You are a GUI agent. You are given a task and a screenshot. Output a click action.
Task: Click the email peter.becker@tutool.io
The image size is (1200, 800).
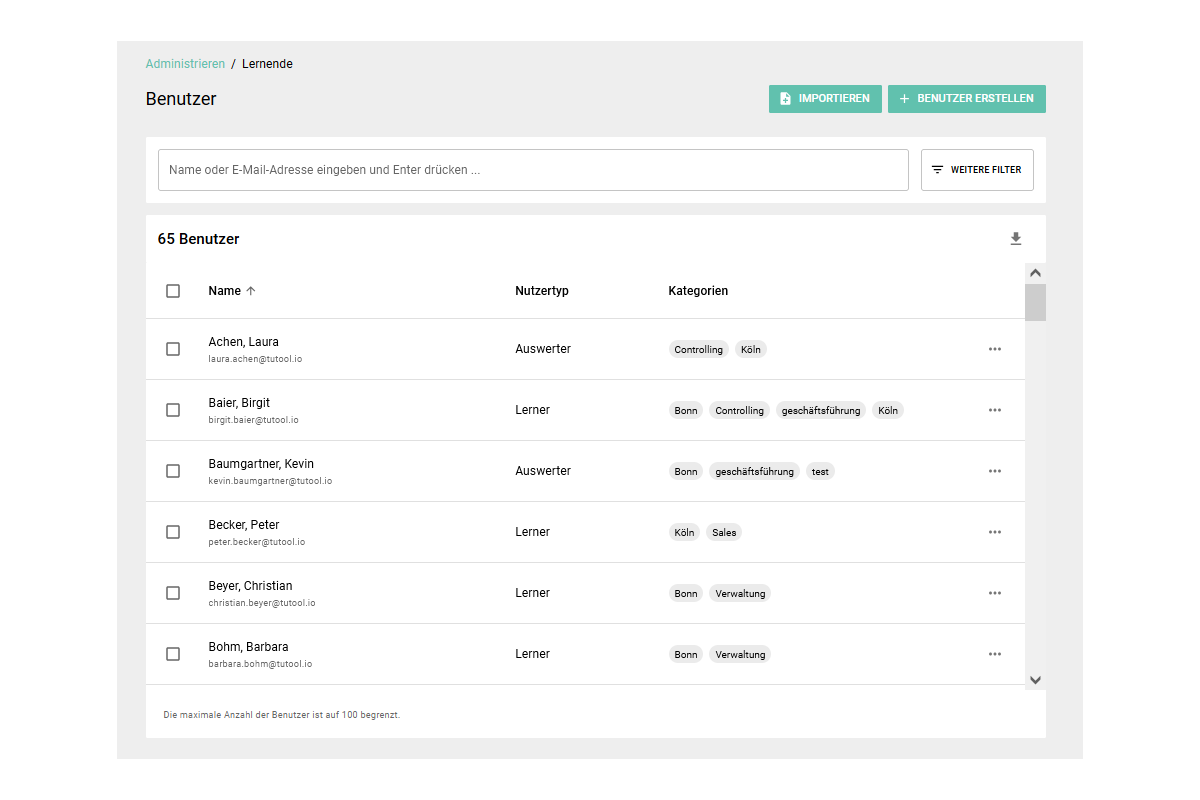[257, 542]
